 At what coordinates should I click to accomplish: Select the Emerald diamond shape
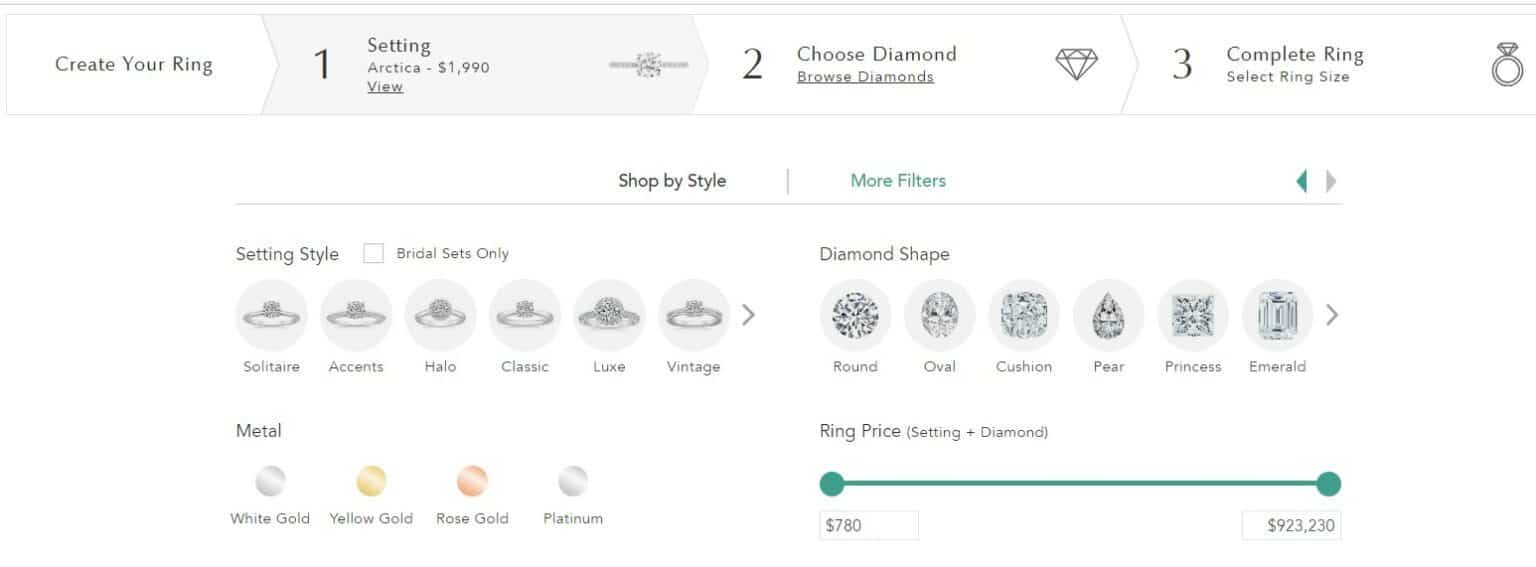(1277, 315)
